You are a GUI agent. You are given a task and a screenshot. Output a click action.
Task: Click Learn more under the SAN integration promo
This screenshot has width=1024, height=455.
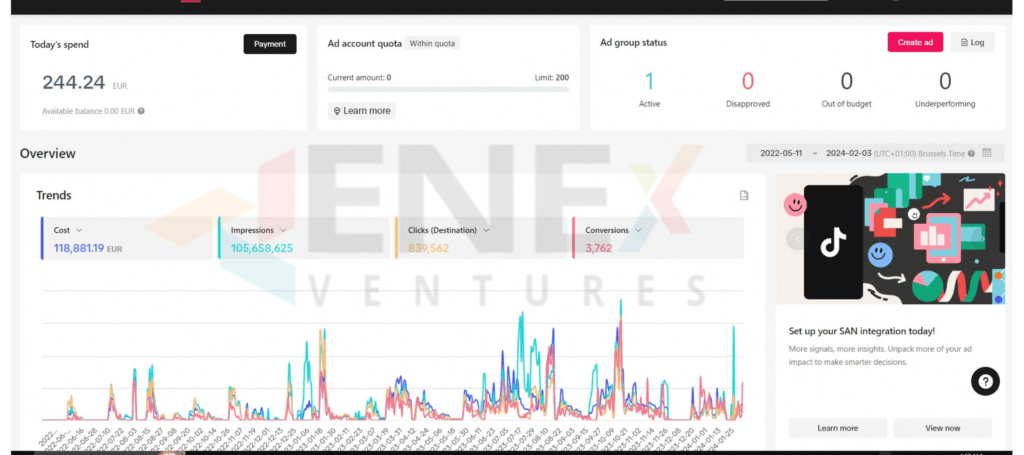[x=837, y=428]
